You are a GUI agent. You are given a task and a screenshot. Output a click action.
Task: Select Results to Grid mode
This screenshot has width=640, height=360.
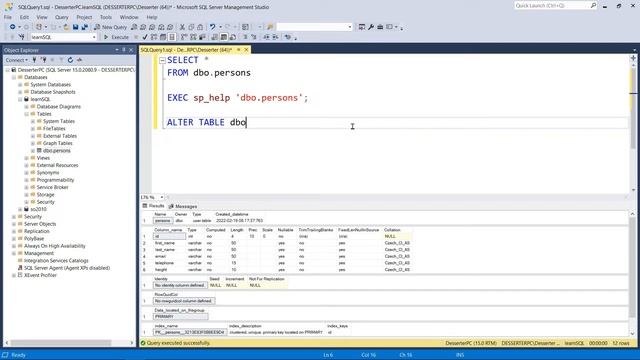click(224, 37)
